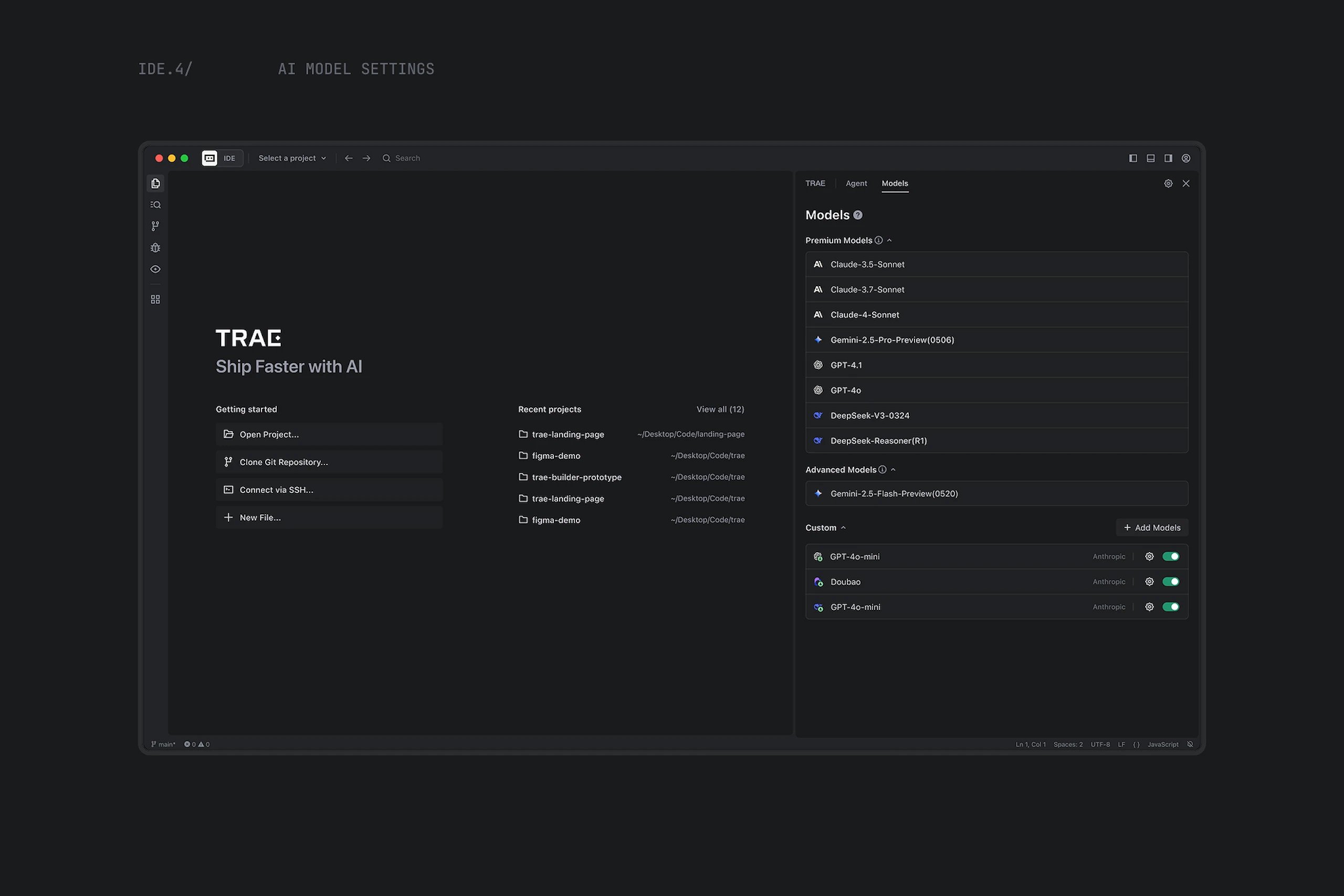This screenshot has height=896, width=1344.
Task: Click the info icon next to Advanced Models
Action: tap(883, 470)
